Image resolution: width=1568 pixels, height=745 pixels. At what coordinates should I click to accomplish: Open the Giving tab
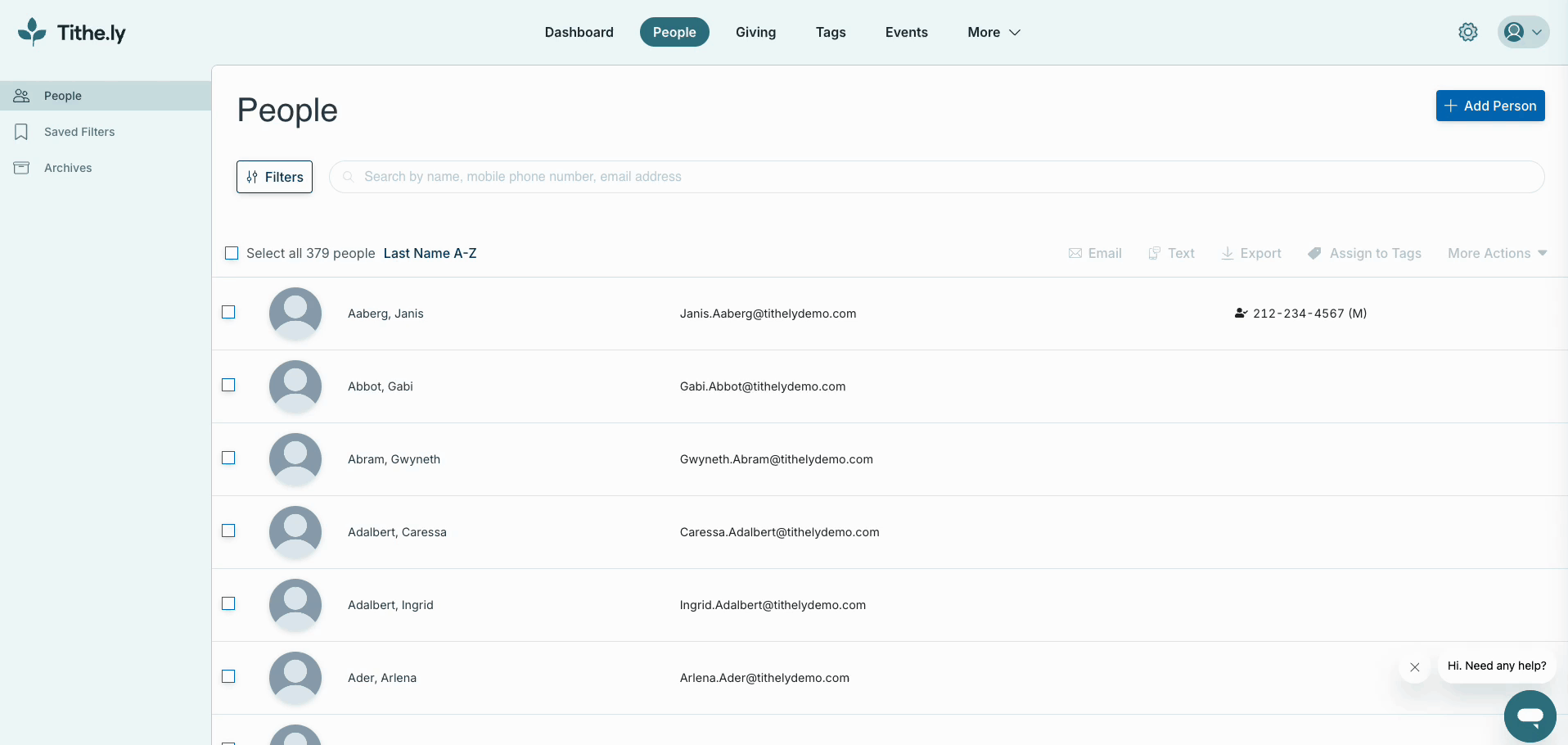coord(755,32)
